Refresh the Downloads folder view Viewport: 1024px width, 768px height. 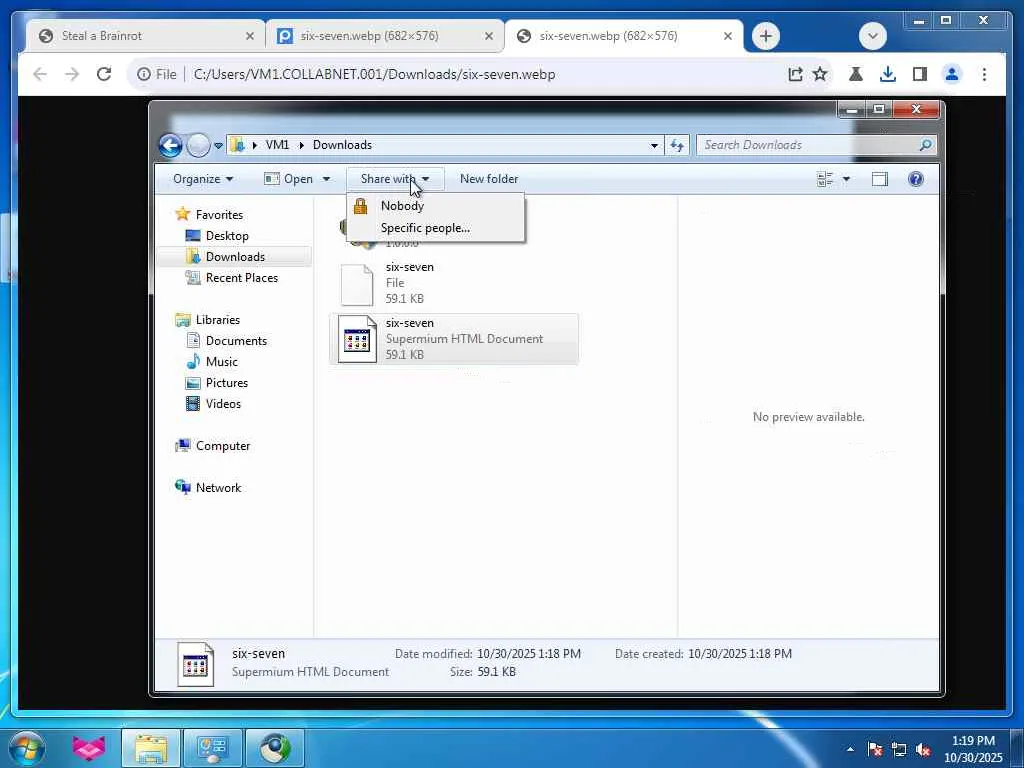677,146
